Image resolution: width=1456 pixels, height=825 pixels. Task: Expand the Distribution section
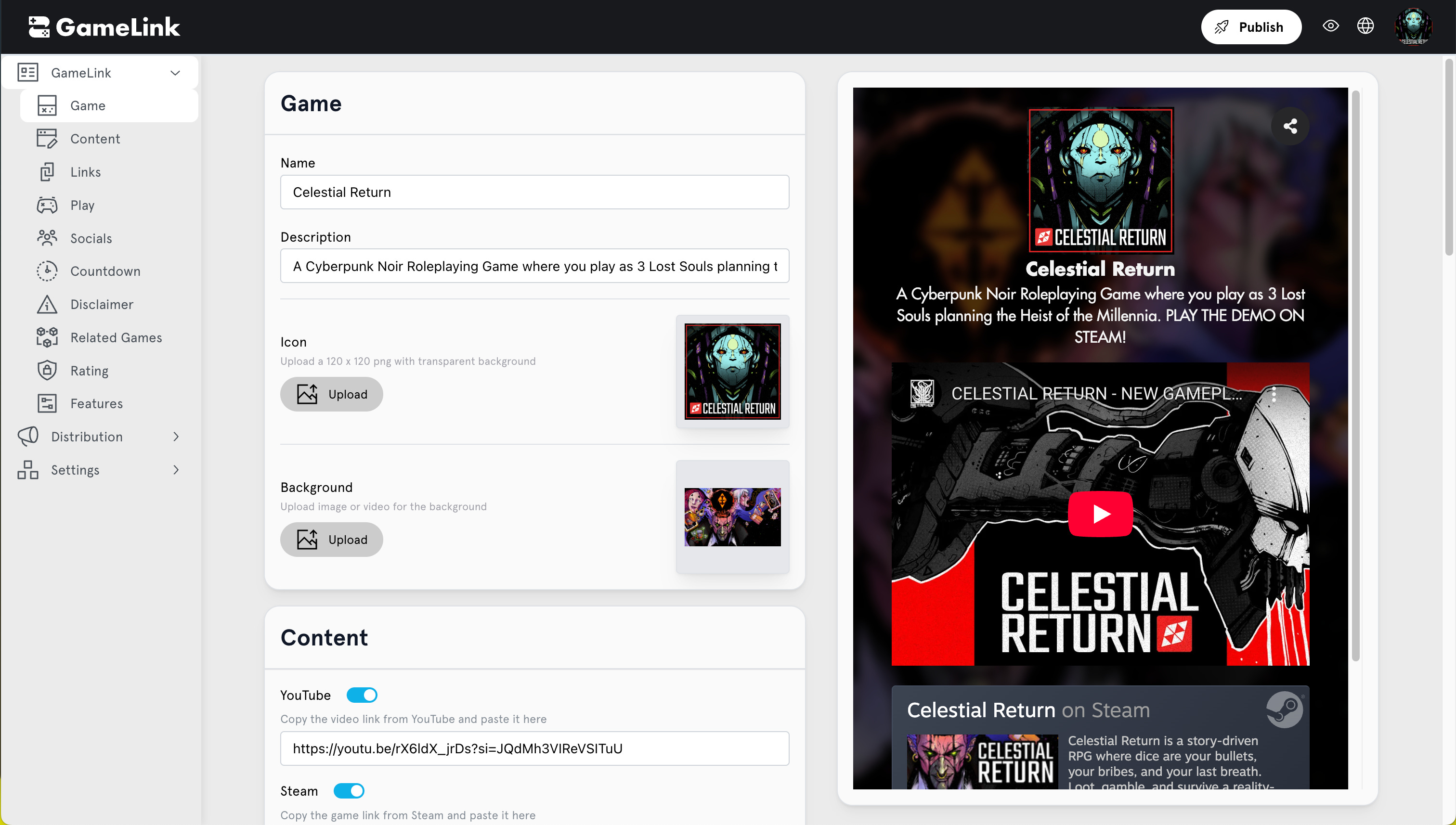tap(175, 437)
